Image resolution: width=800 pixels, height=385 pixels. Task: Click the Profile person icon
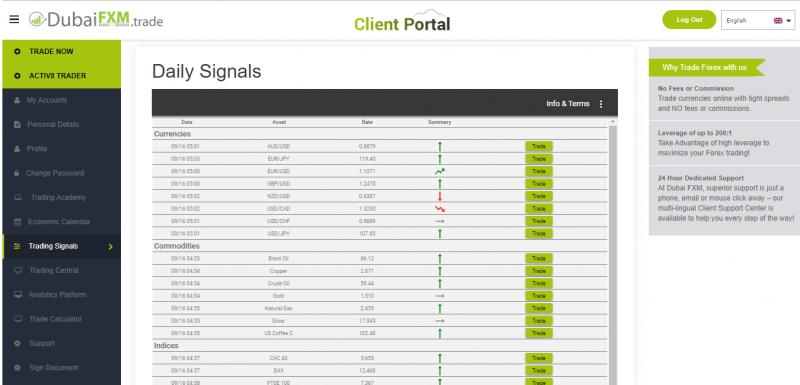pyautogui.click(x=17, y=149)
